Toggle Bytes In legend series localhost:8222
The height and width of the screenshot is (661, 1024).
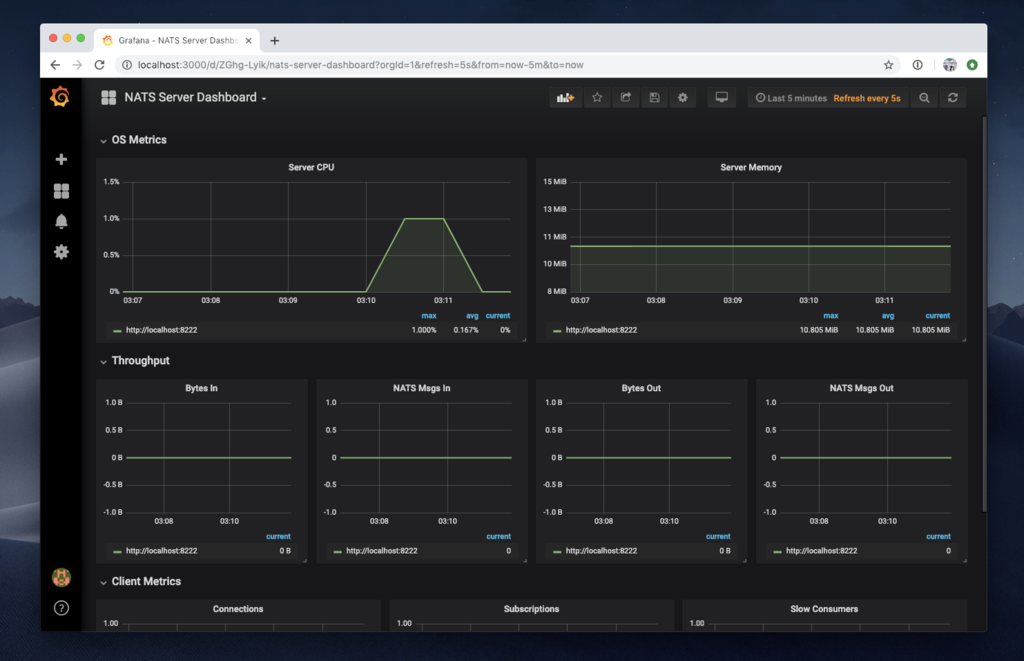point(161,551)
